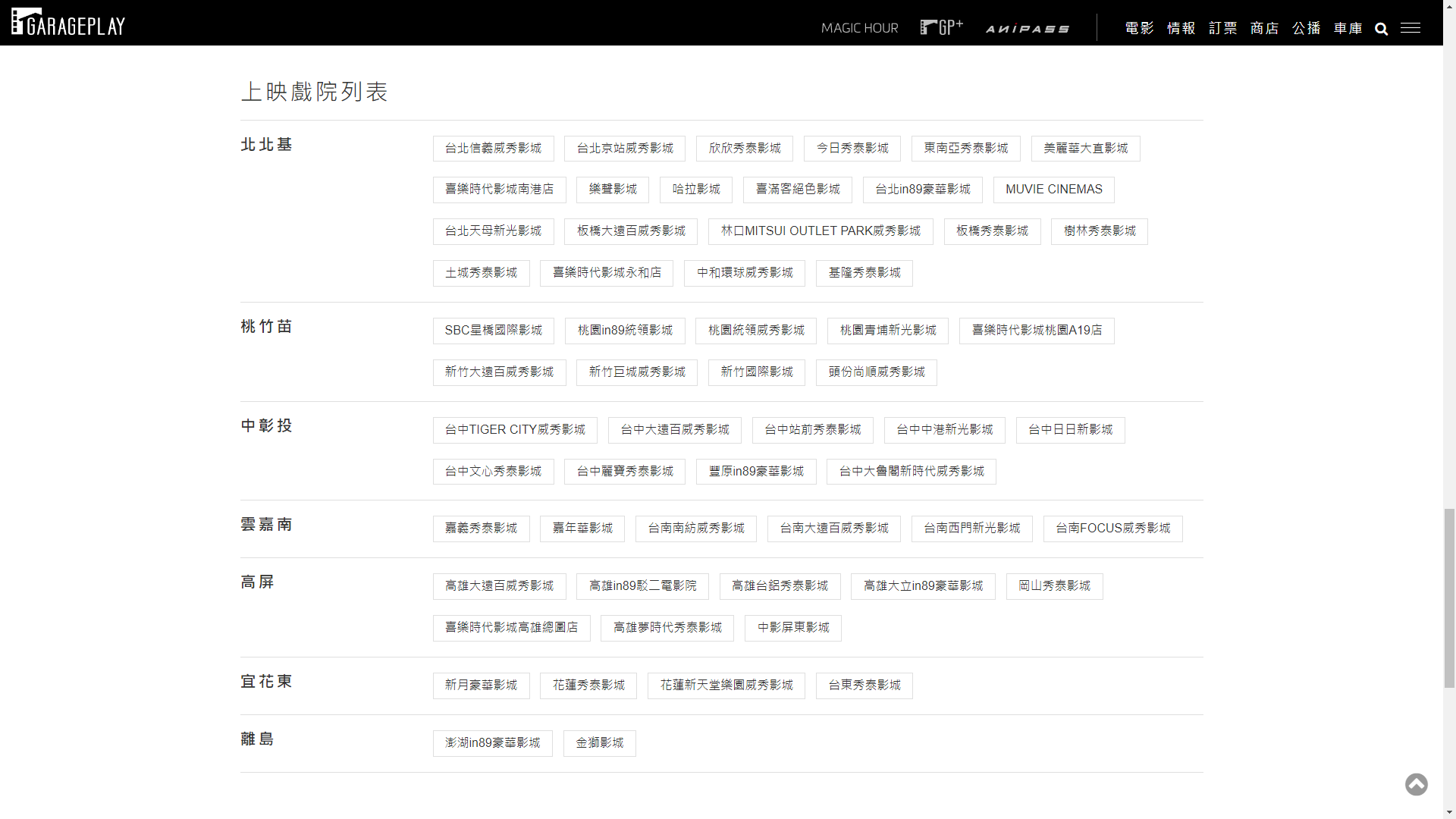The width and height of the screenshot is (1456, 819).
Task: Select 澎湖in89豪華影城 theater
Action: (x=493, y=743)
